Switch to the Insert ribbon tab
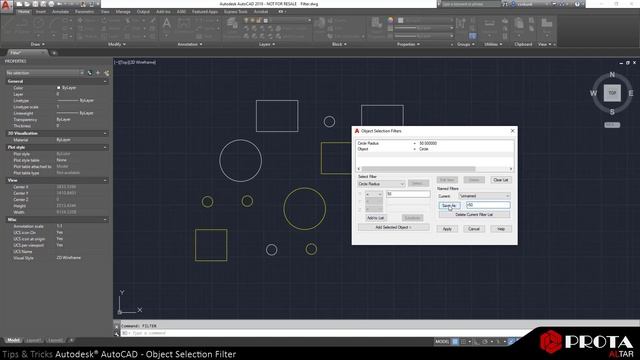 click(x=41, y=12)
